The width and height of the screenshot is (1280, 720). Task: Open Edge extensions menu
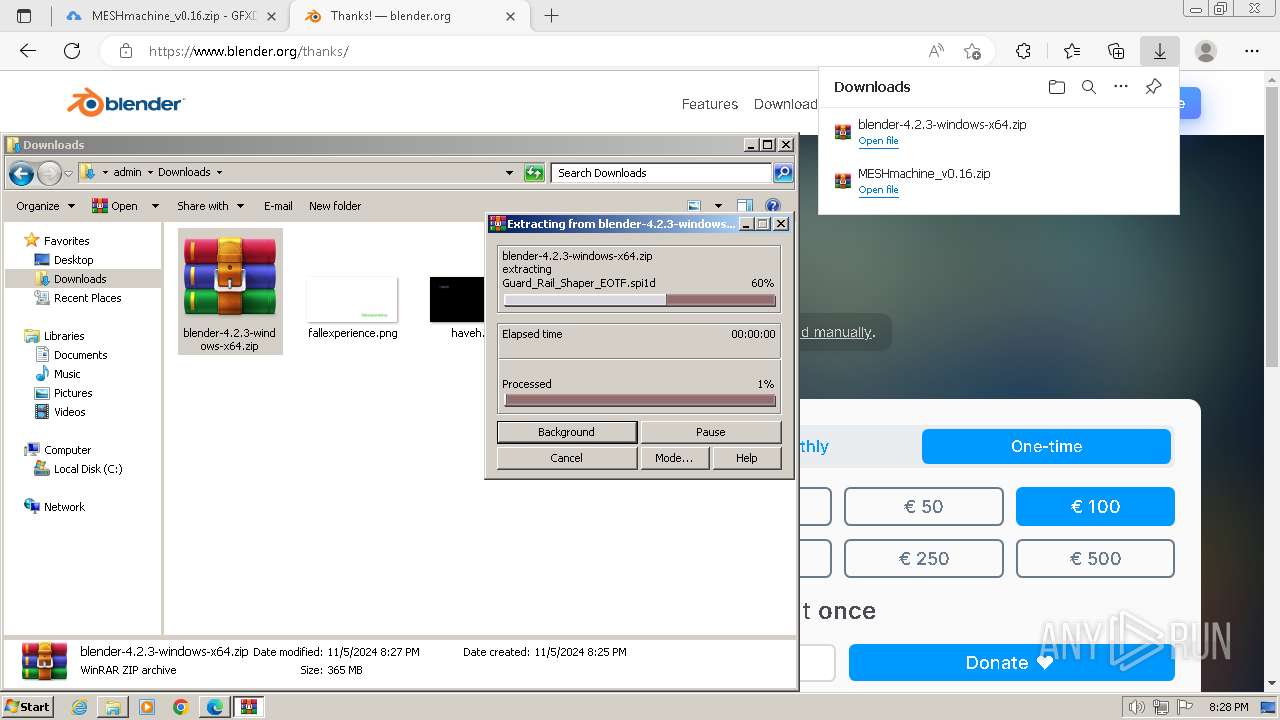point(1023,51)
